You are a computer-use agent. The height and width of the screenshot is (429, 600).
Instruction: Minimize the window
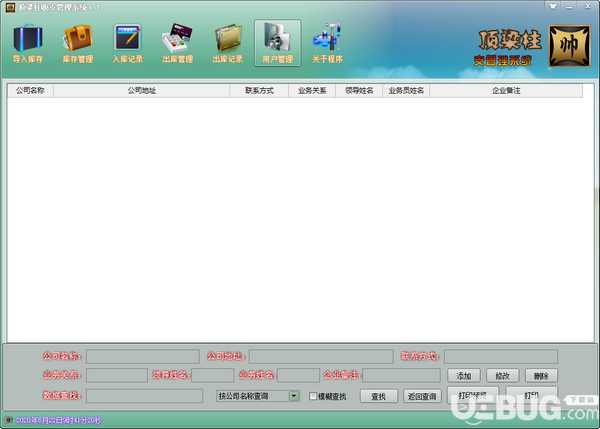click(x=569, y=7)
